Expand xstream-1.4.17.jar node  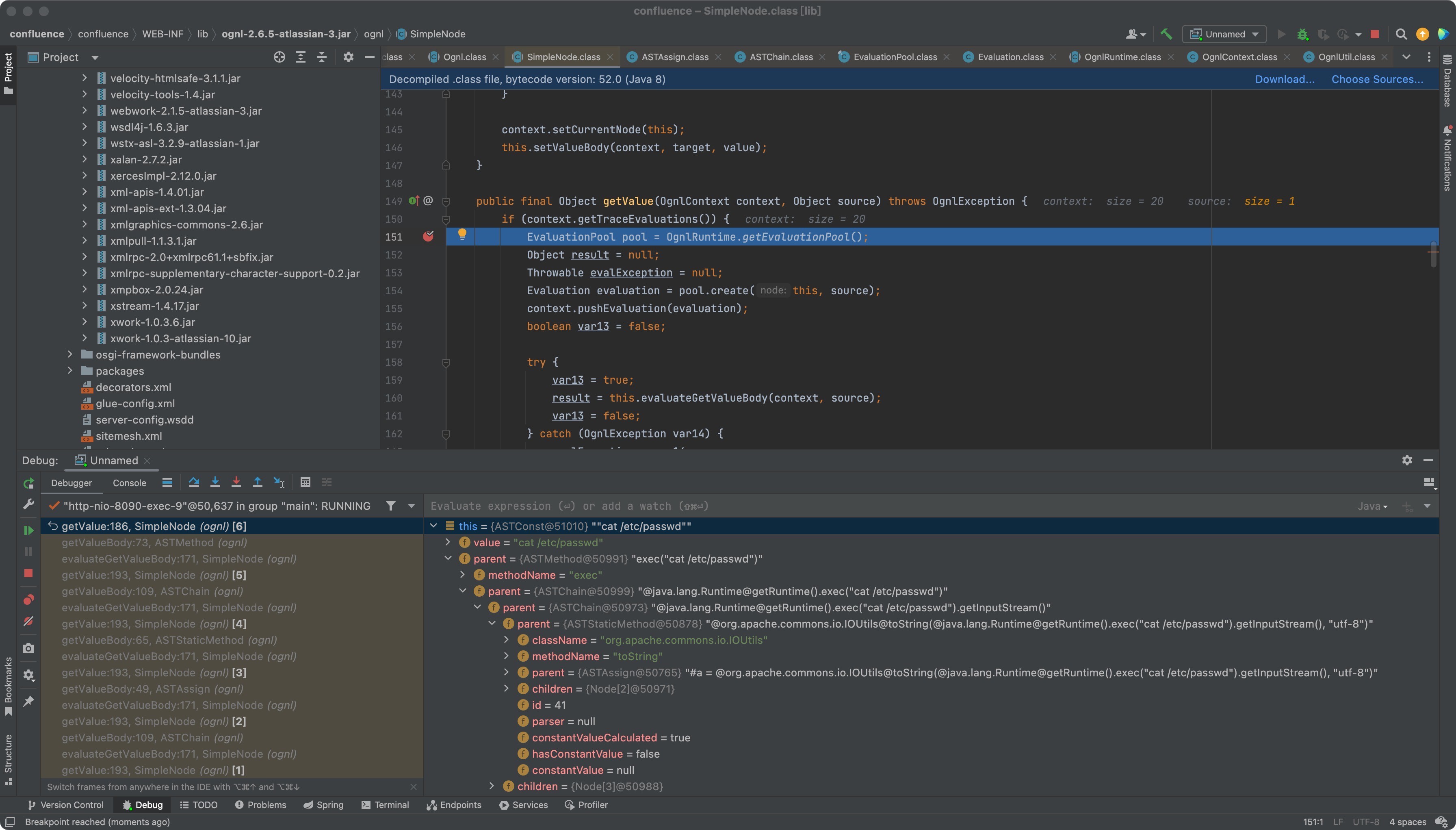click(84, 306)
